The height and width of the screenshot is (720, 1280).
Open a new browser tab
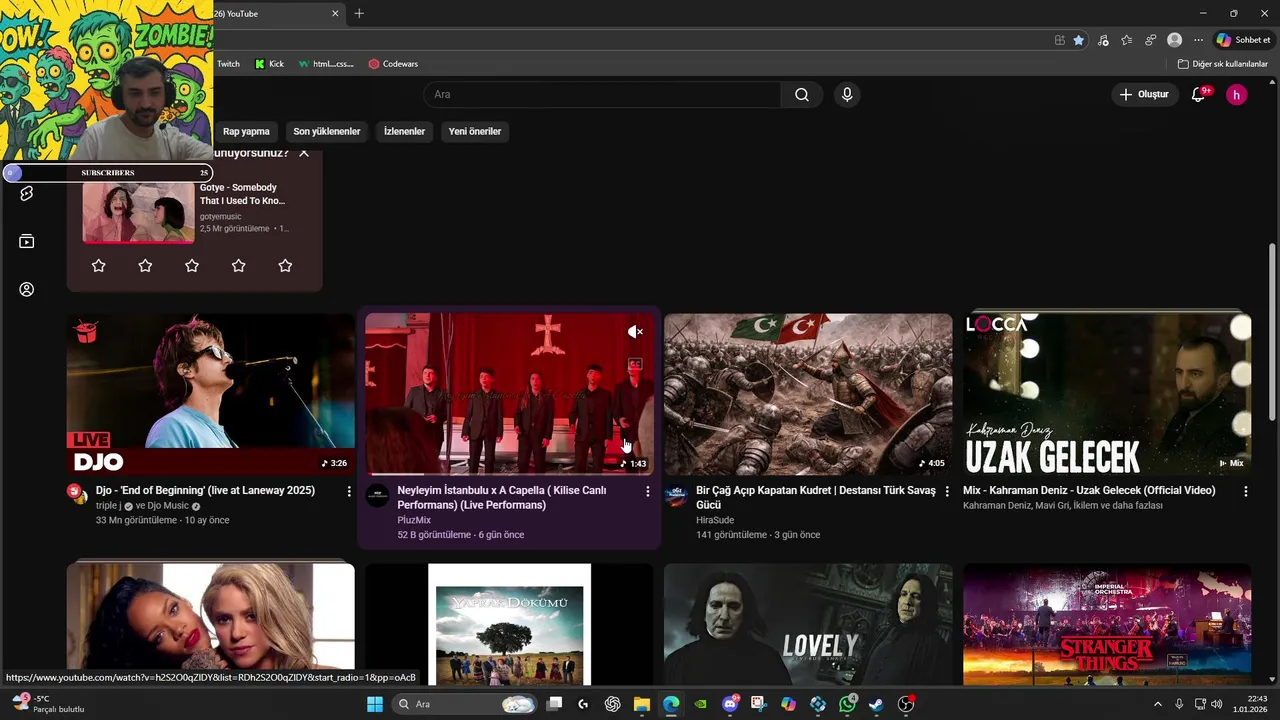click(359, 13)
